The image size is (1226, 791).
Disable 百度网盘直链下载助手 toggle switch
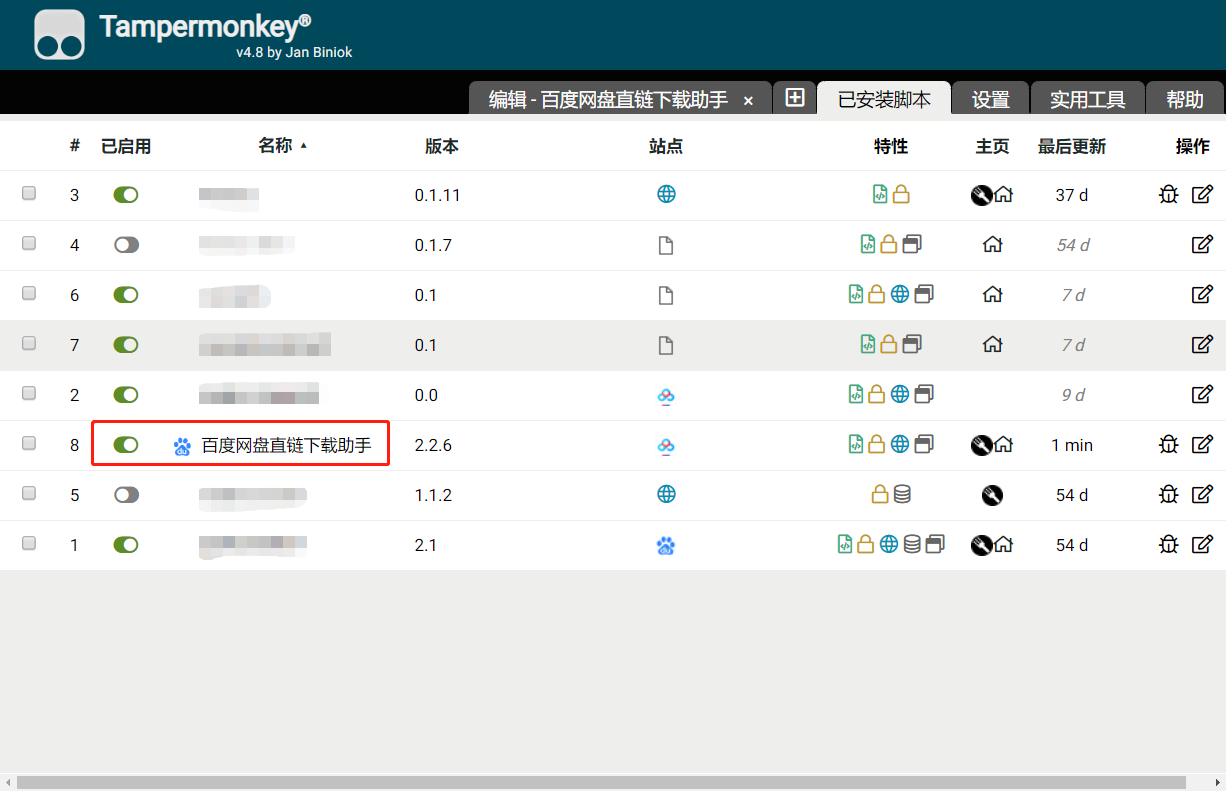(126, 445)
